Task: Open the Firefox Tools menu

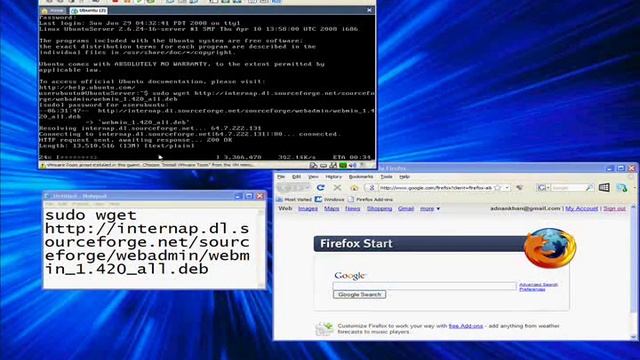Action: pyautogui.click(x=386, y=177)
